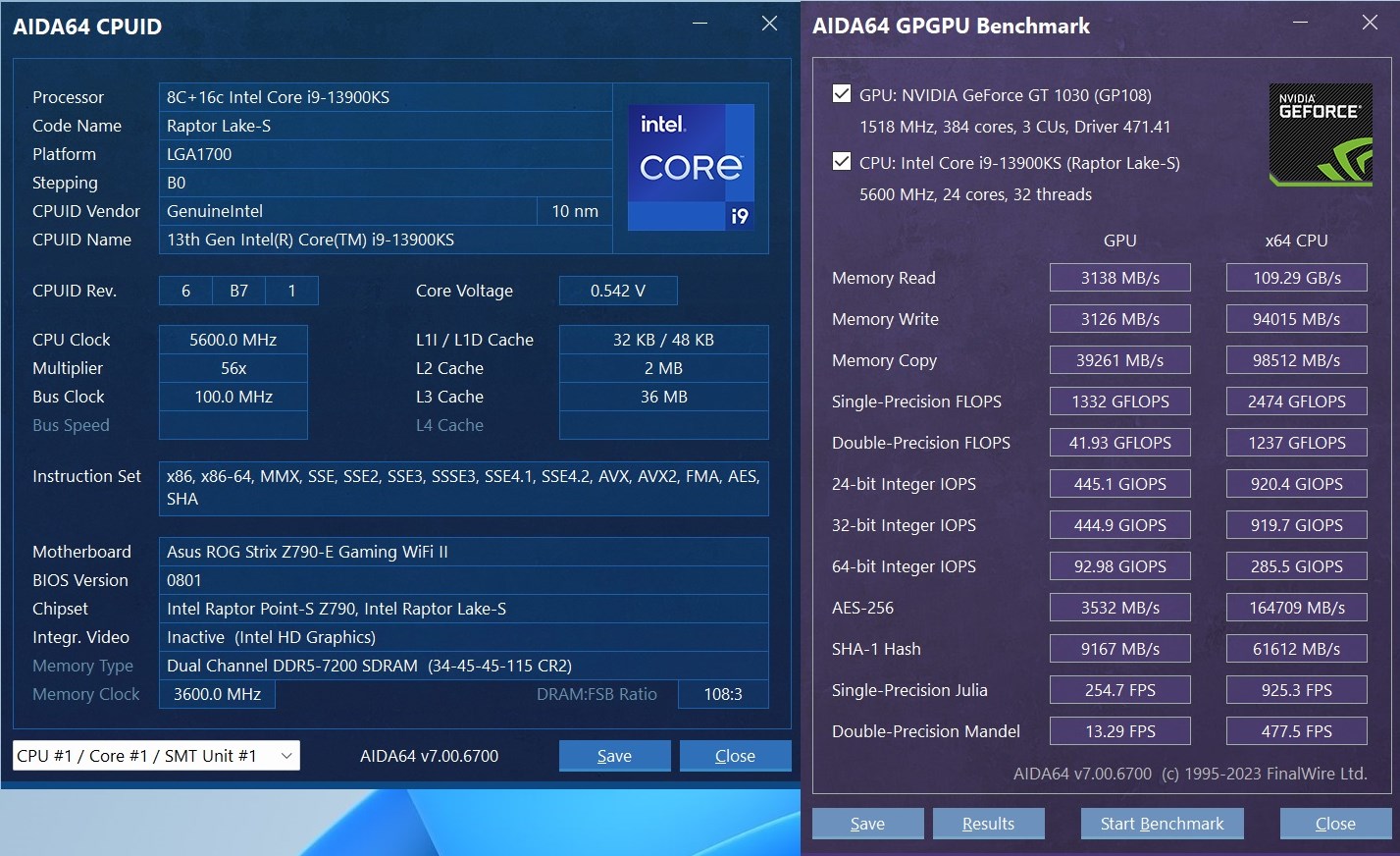
Task: Click Save in the GPGPU Benchmark window
Action: click(867, 824)
